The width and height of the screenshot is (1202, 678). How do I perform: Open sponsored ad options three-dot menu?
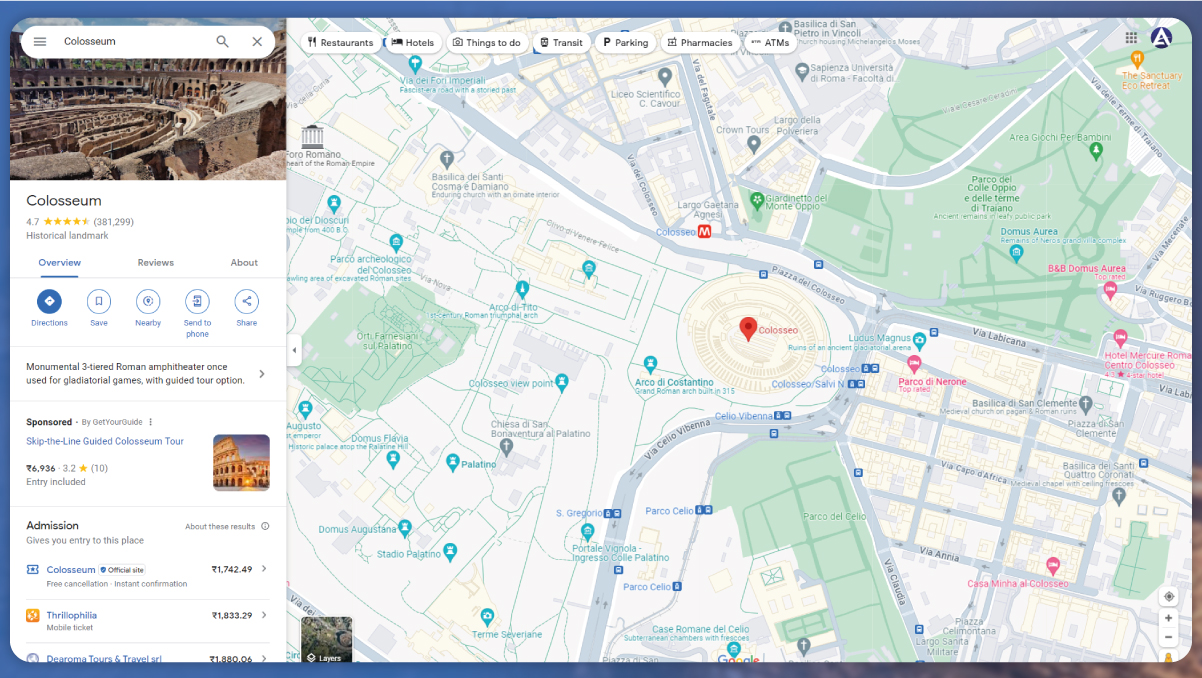(151, 422)
